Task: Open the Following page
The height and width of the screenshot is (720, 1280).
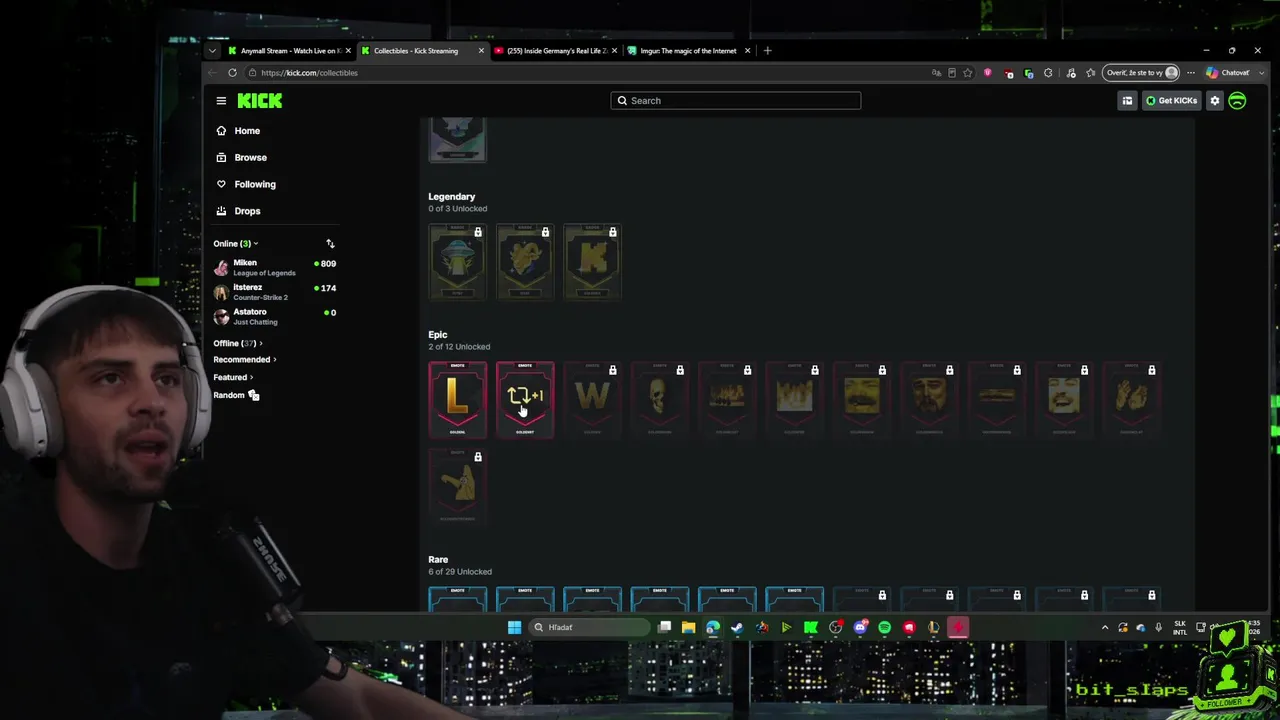Action: (246, 184)
